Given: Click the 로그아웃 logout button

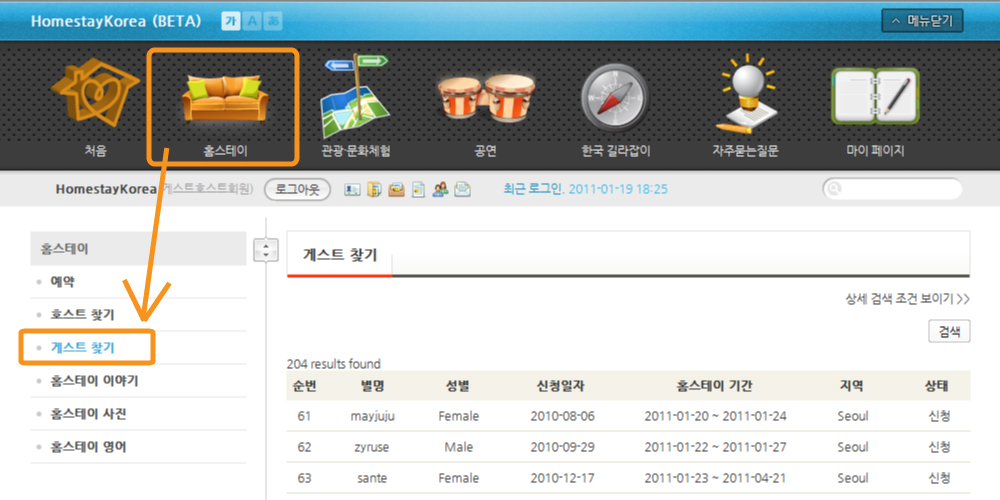Looking at the screenshot, I should tap(297, 189).
